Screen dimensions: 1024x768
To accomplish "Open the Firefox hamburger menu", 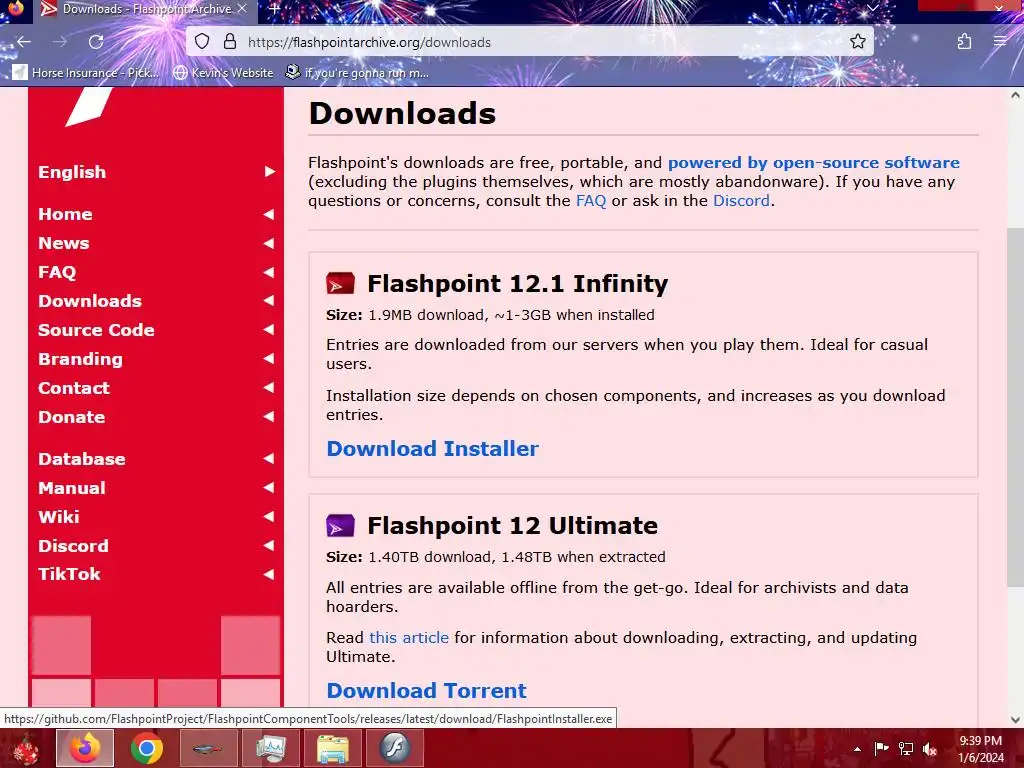I will tap(1000, 42).
